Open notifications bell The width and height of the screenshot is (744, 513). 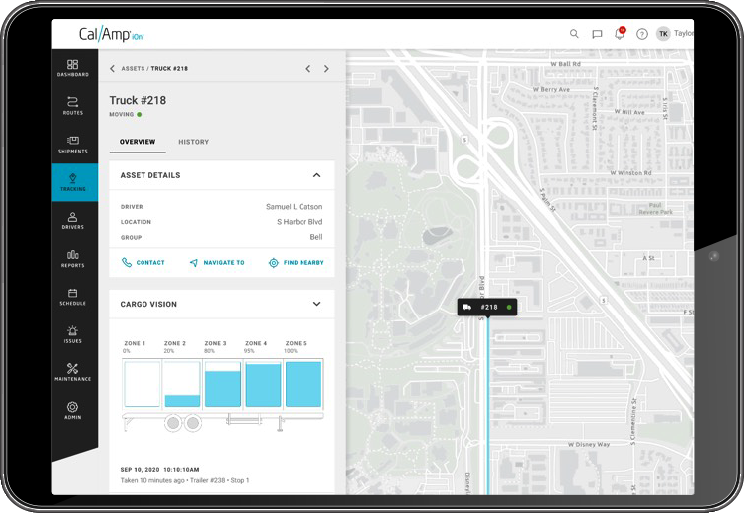click(x=620, y=34)
